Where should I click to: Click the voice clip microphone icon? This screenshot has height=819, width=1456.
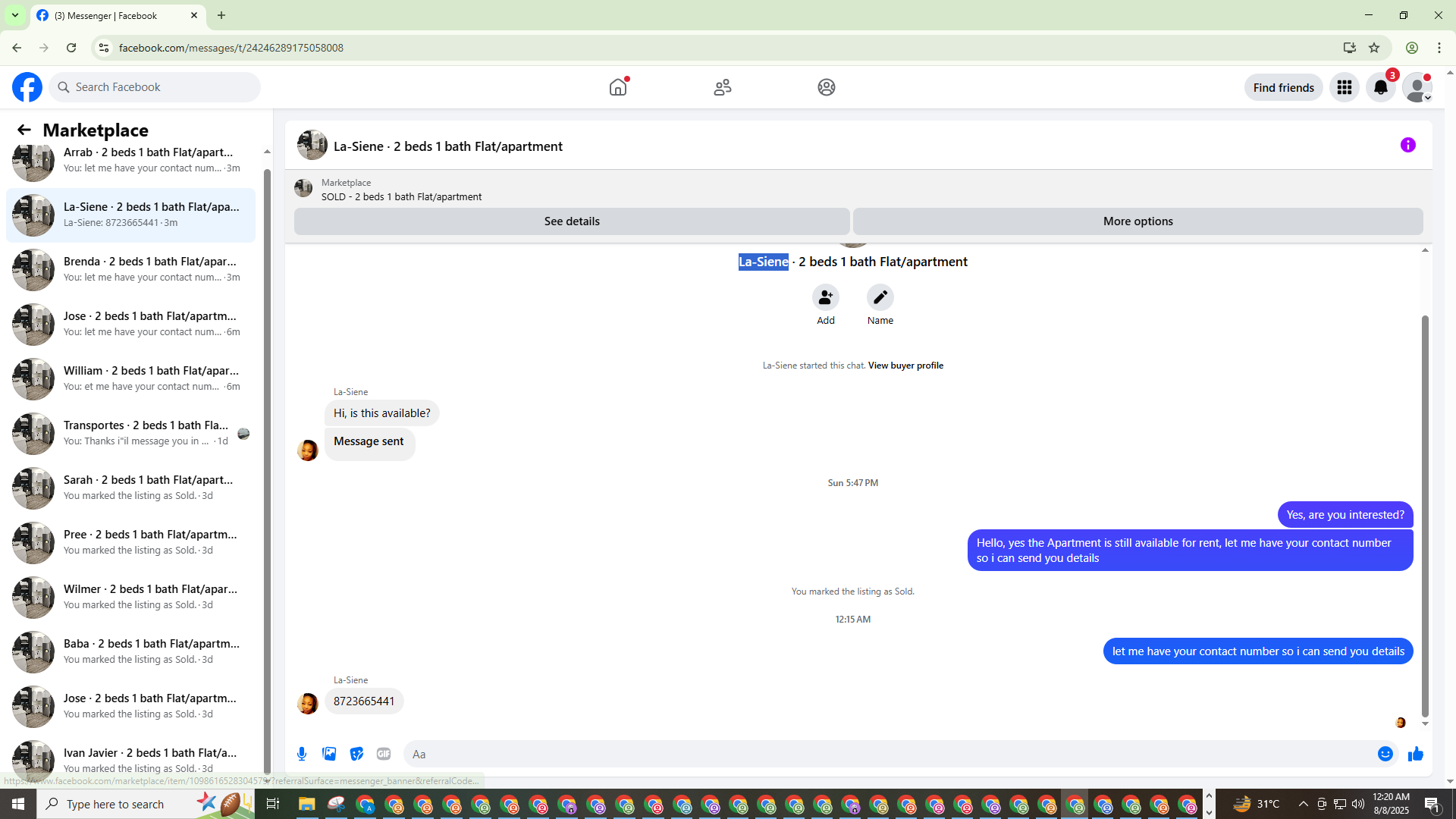pyautogui.click(x=302, y=754)
